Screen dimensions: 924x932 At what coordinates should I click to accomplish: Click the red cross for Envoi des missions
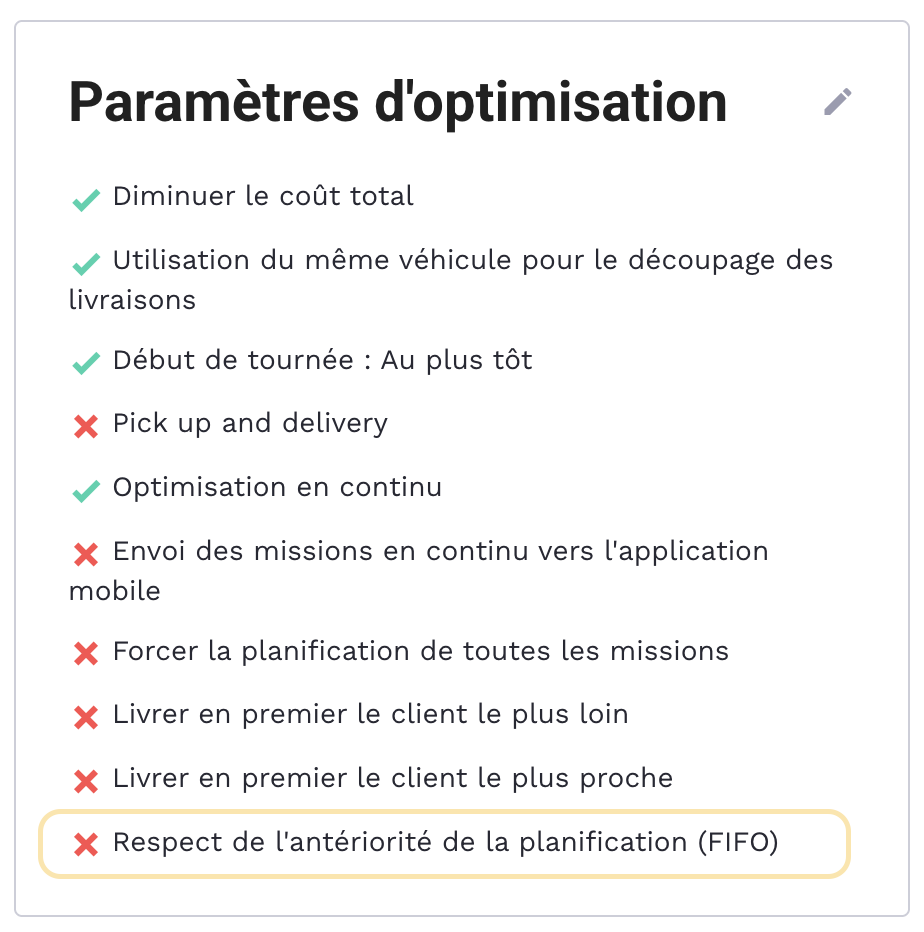click(x=86, y=554)
